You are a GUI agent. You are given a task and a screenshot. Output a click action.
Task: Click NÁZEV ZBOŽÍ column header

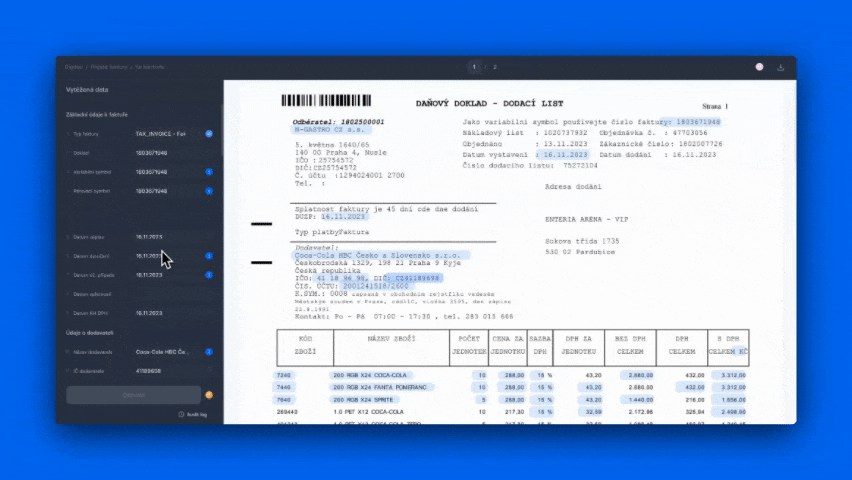[x=391, y=339]
